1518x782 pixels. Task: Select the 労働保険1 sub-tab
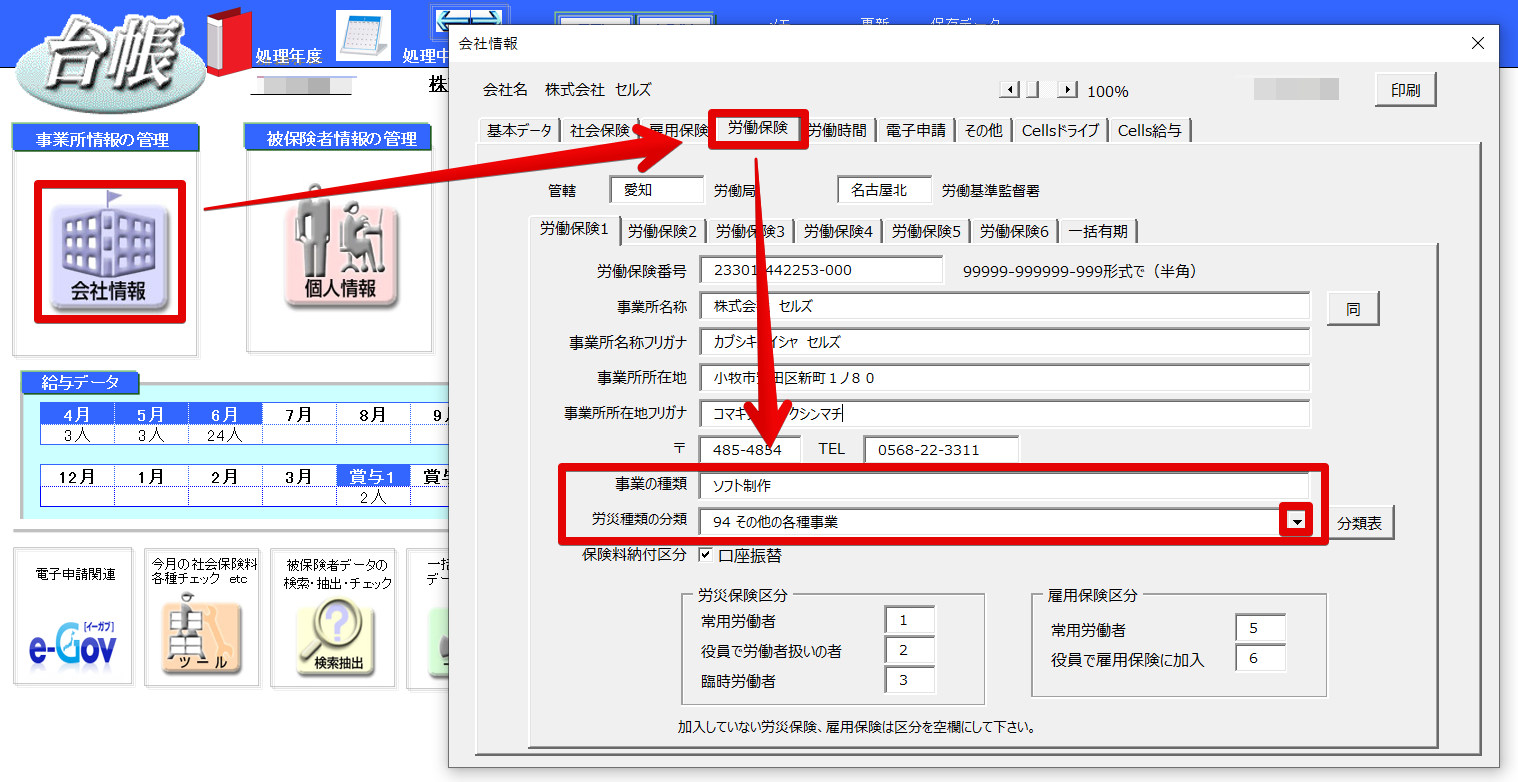point(575,229)
